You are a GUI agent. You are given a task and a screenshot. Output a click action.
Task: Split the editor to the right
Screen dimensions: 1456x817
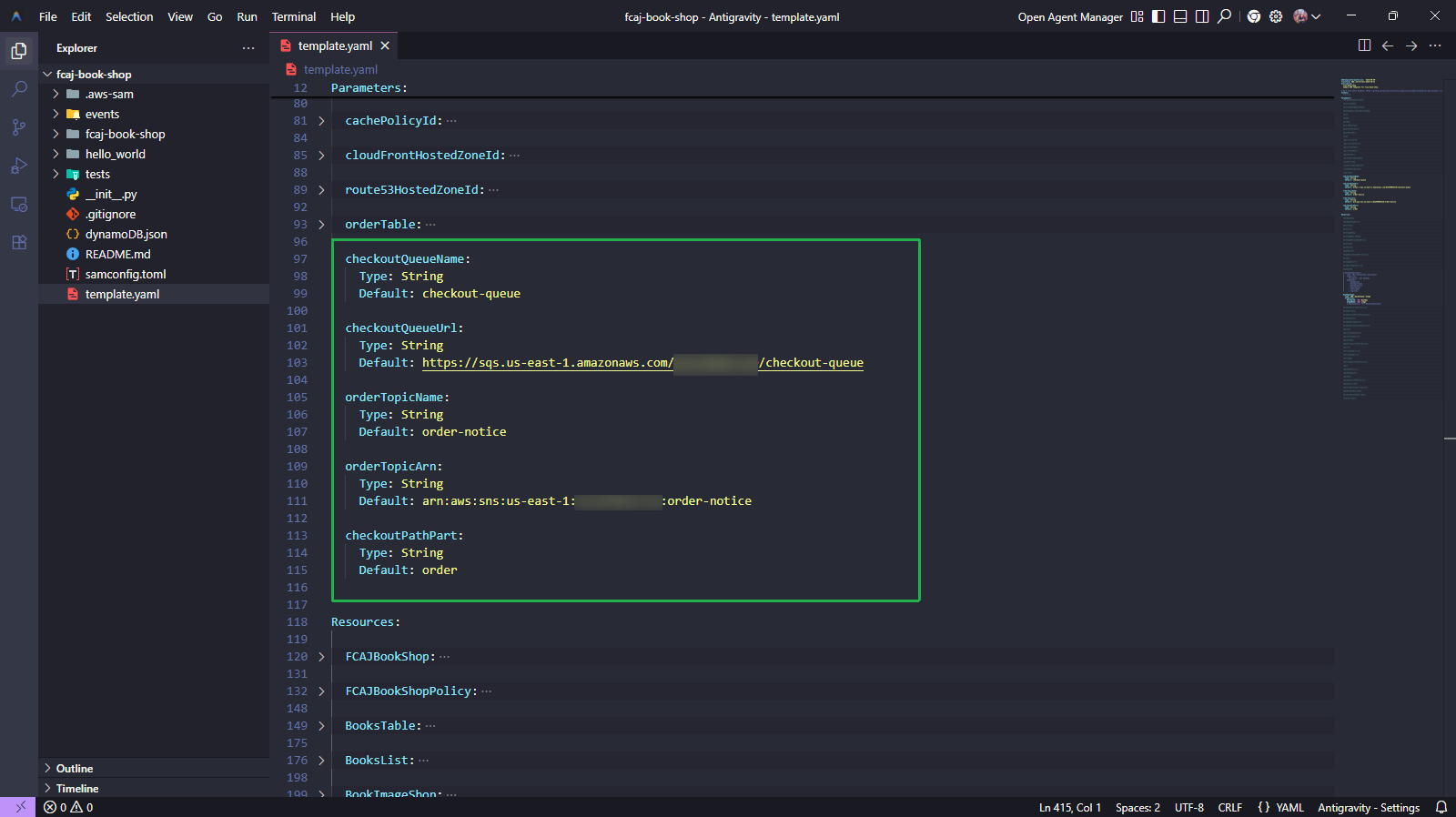click(x=1364, y=45)
